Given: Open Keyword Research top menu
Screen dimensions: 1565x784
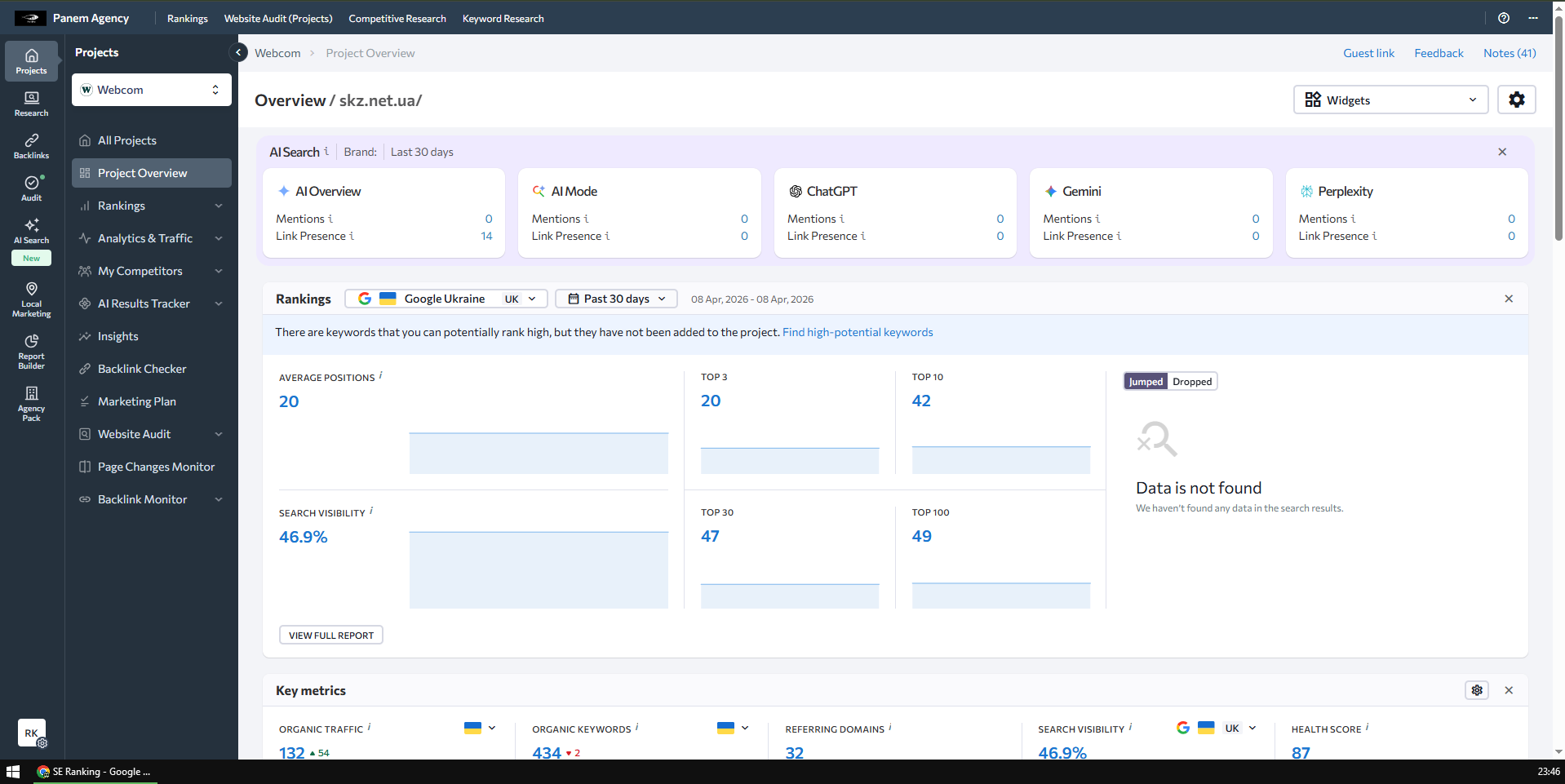Looking at the screenshot, I should [x=503, y=18].
